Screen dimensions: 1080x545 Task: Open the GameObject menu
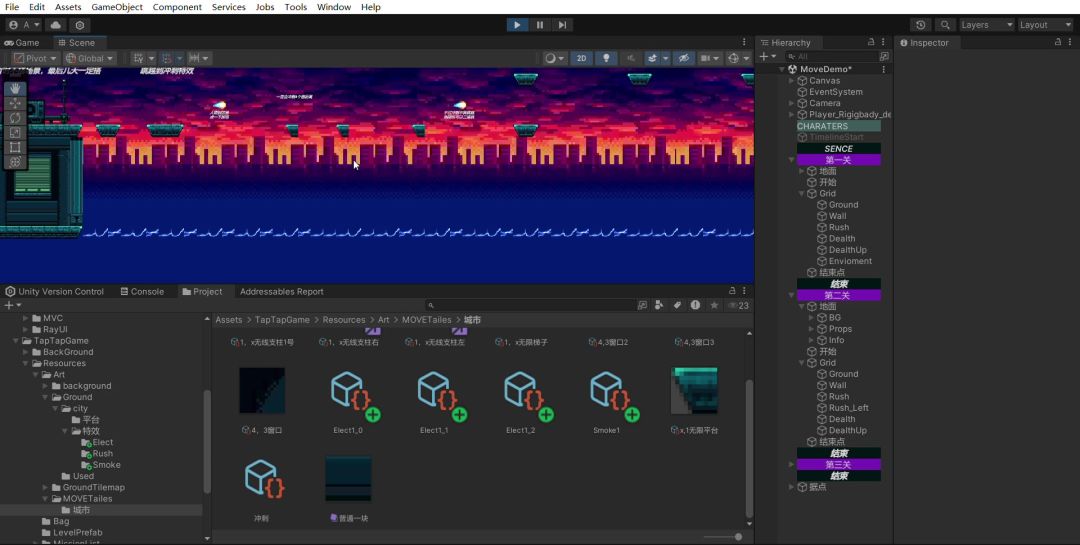tap(119, 7)
